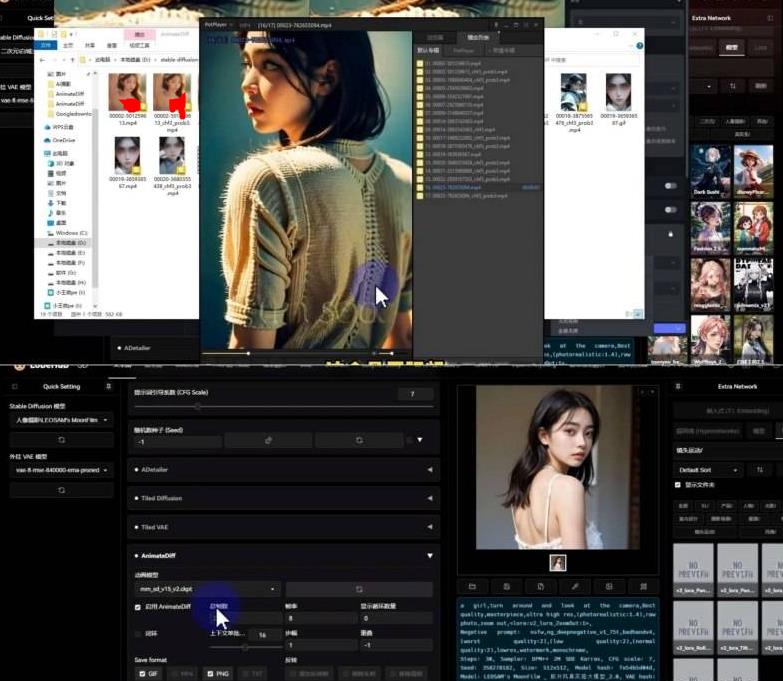
Task: Select first v2_lora LoRA card with no preview
Action: (x=693, y=570)
